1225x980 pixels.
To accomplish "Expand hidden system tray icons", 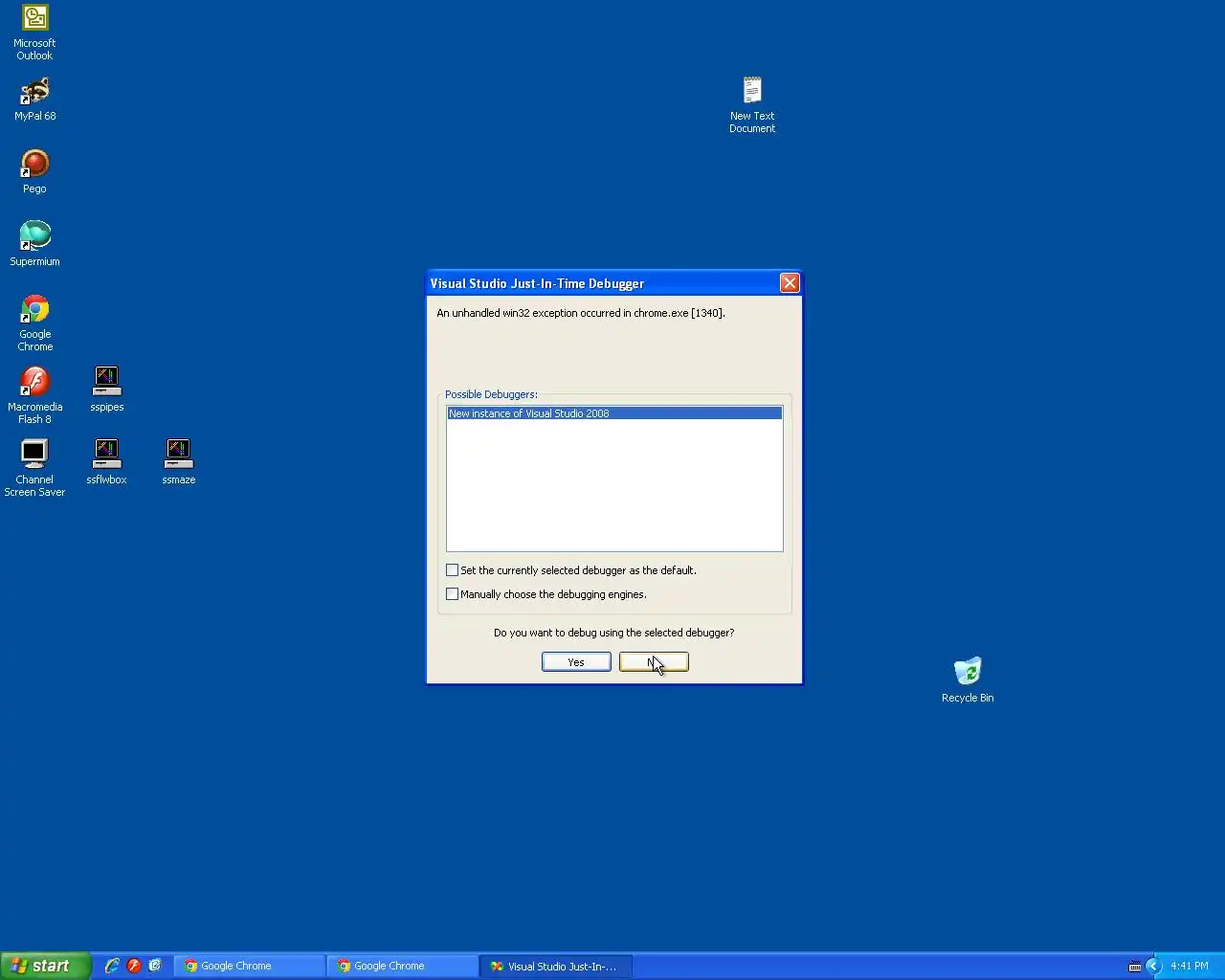I will click(x=1152, y=966).
